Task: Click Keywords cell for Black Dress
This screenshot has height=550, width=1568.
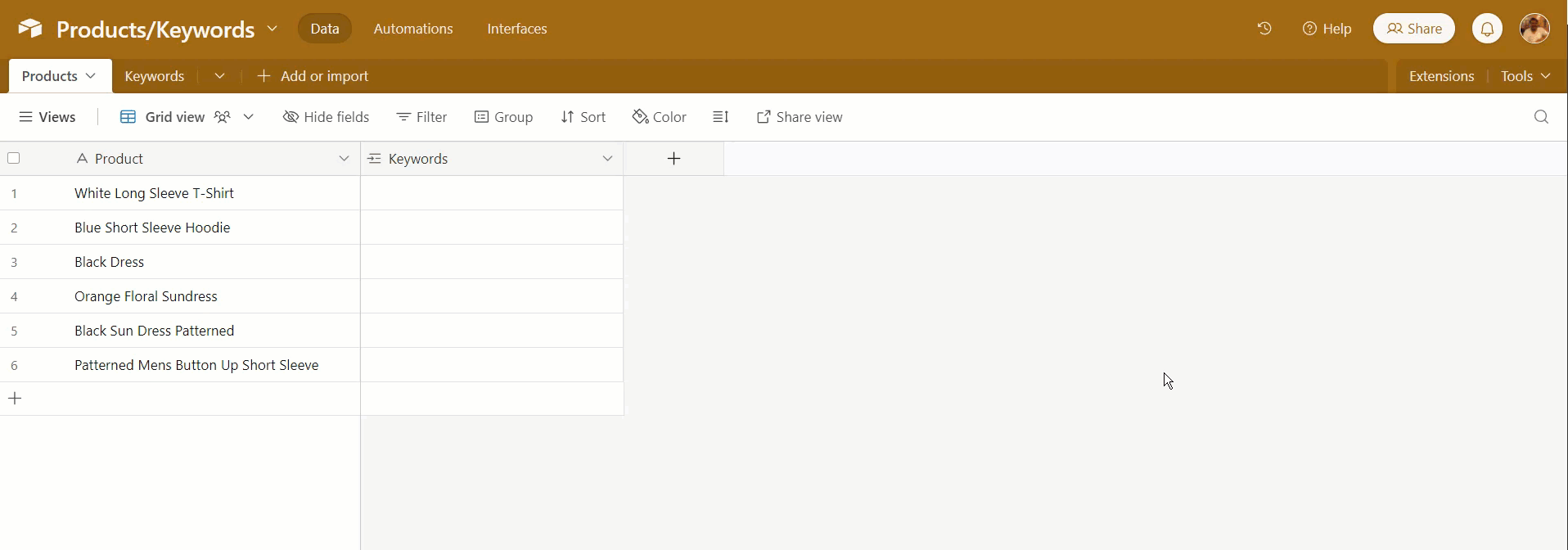Action: (x=492, y=262)
